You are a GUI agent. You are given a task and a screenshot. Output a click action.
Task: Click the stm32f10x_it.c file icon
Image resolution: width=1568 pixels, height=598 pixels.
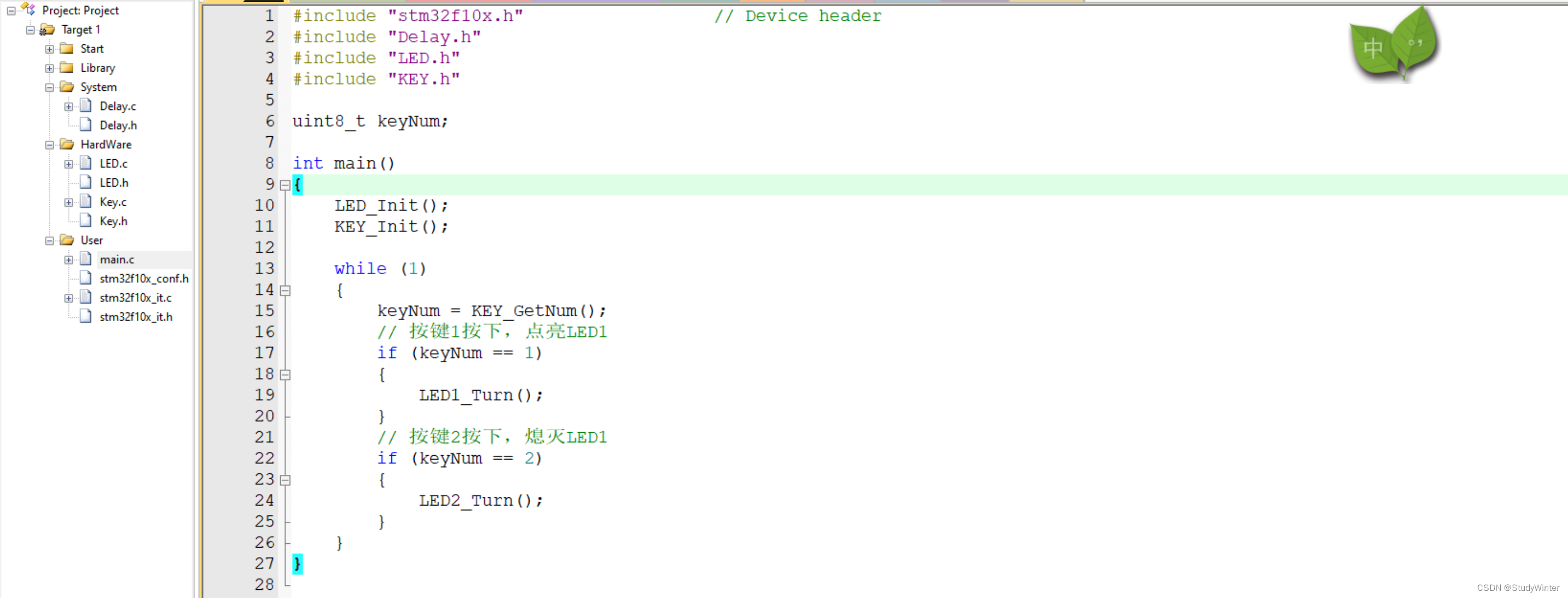pyautogui.click(x=85, y=297)
